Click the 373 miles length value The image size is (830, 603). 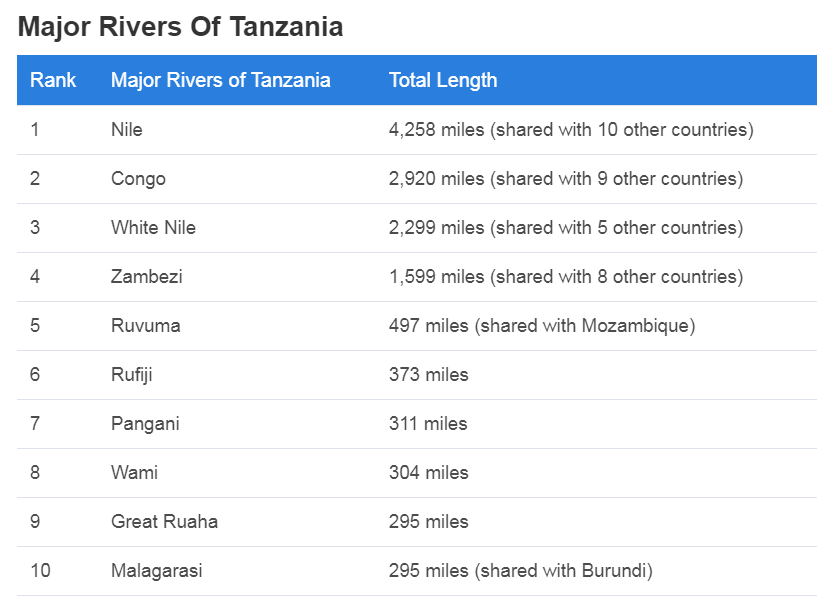pyautogui.click(x=429, y=375)
